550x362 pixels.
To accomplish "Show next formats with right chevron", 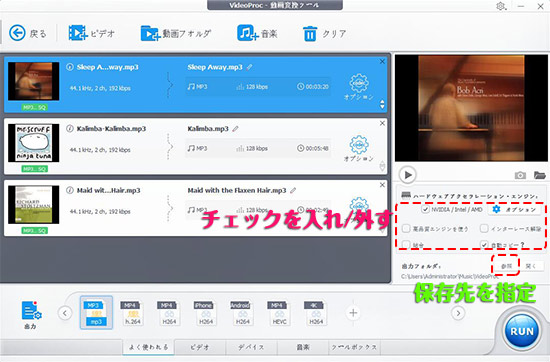I will tap(458, 313).
